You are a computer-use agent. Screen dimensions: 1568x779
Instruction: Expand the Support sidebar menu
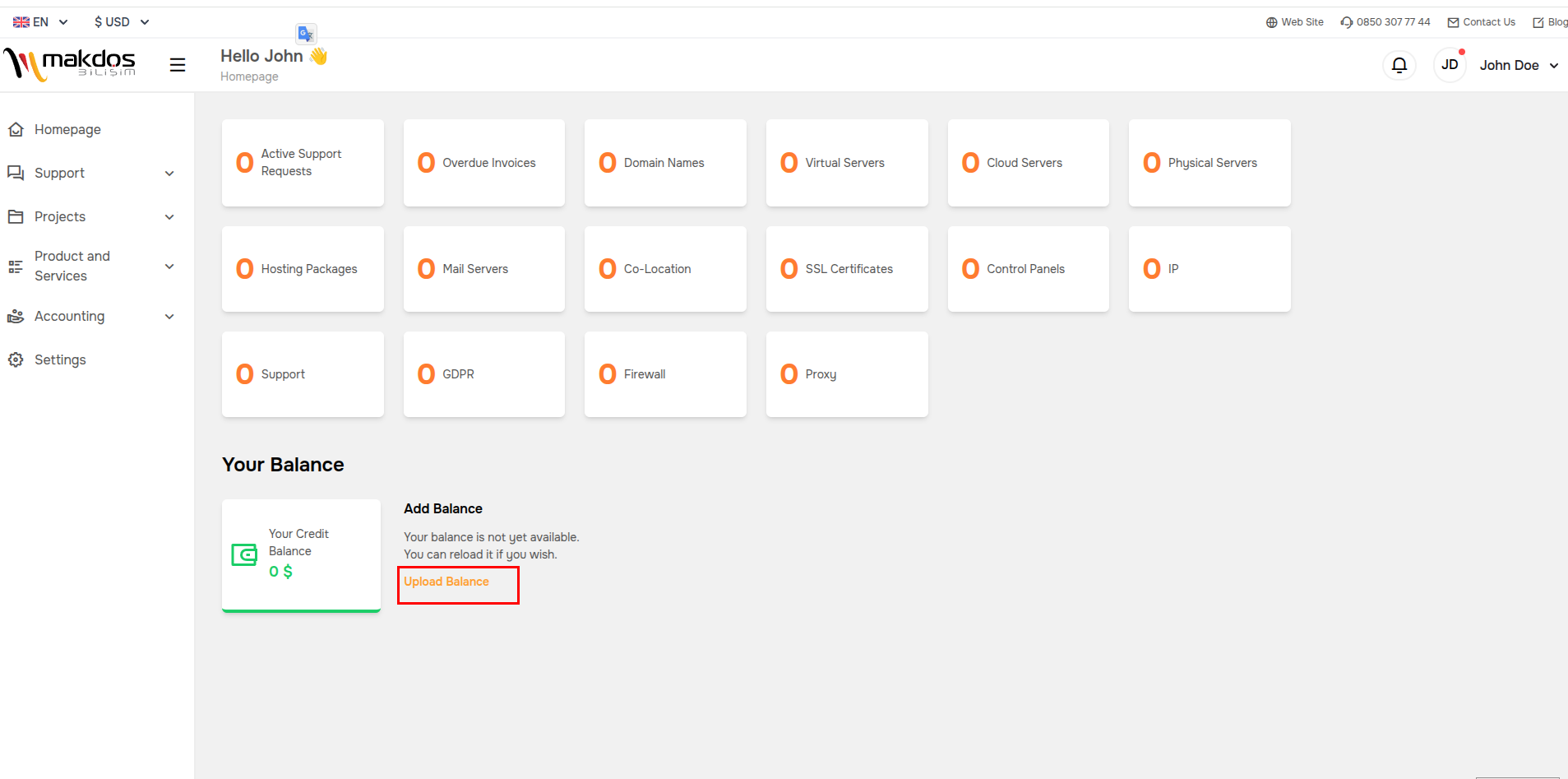(90, 173)
